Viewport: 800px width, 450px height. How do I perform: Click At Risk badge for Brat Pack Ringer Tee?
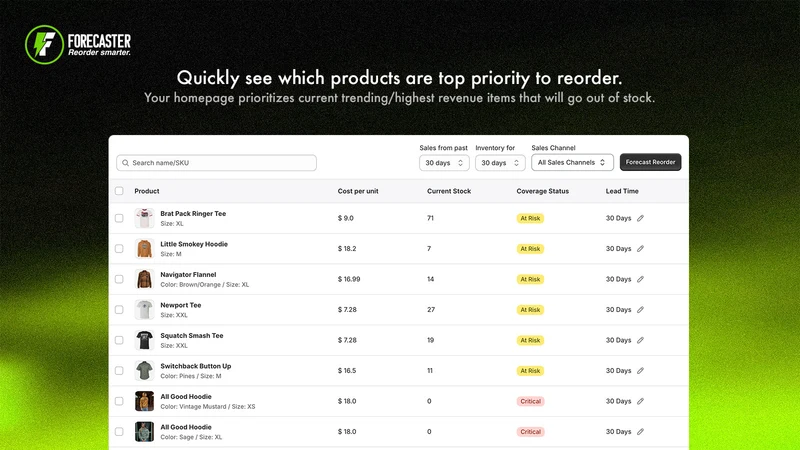[530, 218]
